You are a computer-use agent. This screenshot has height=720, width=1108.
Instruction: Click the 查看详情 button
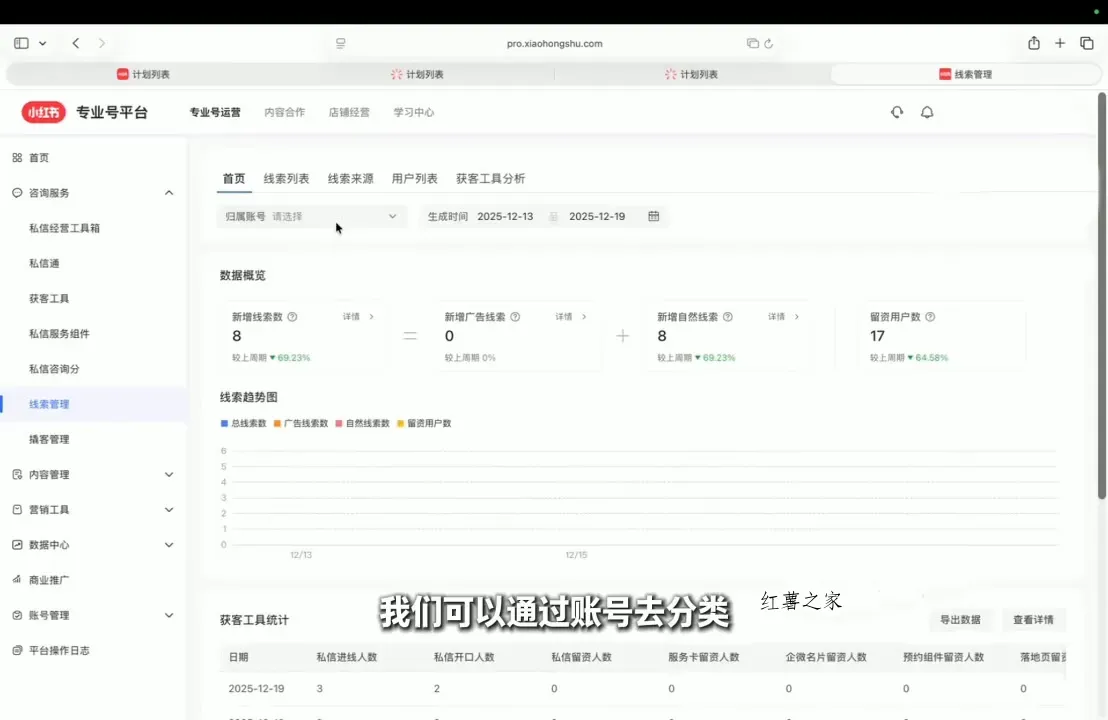1033,620
